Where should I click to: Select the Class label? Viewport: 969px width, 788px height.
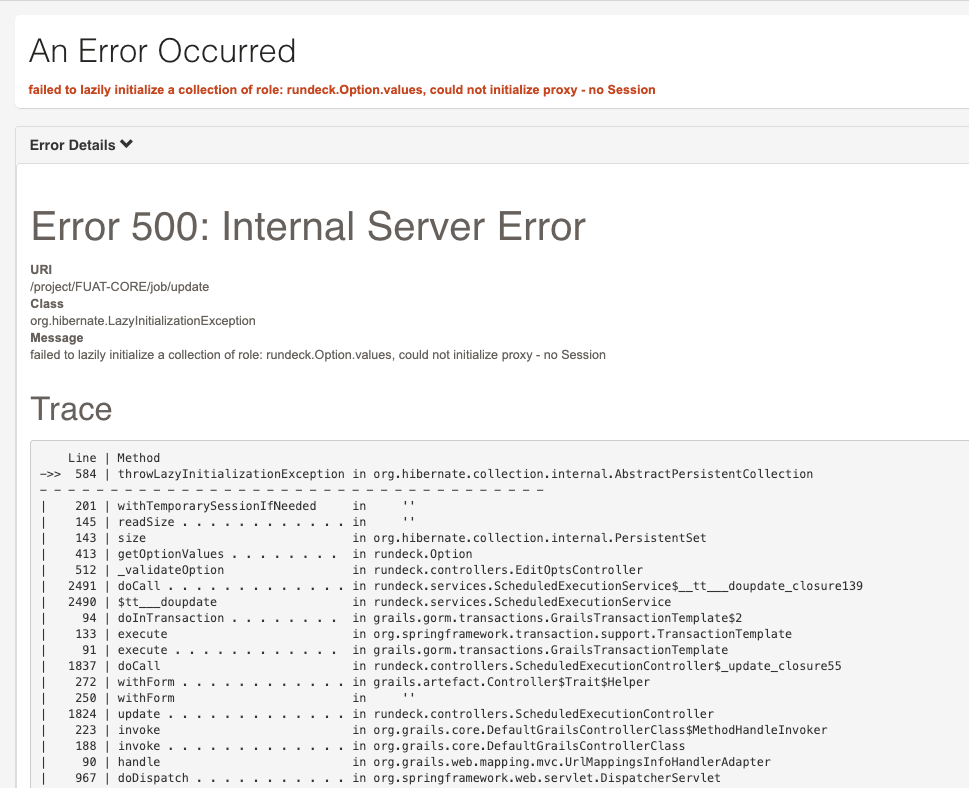coord(45,303)
